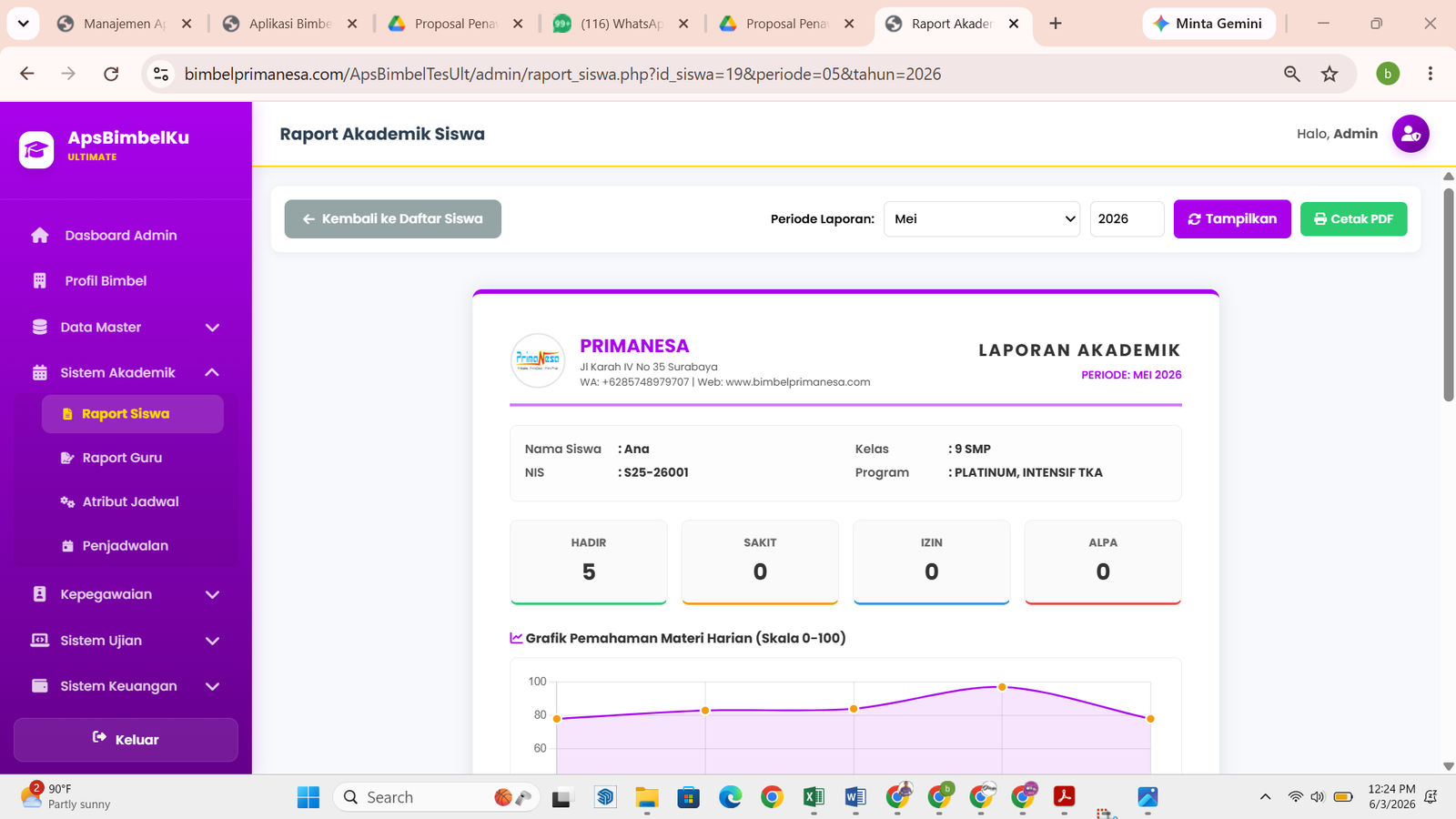Click the peak data point on chart

[1002, 687]
